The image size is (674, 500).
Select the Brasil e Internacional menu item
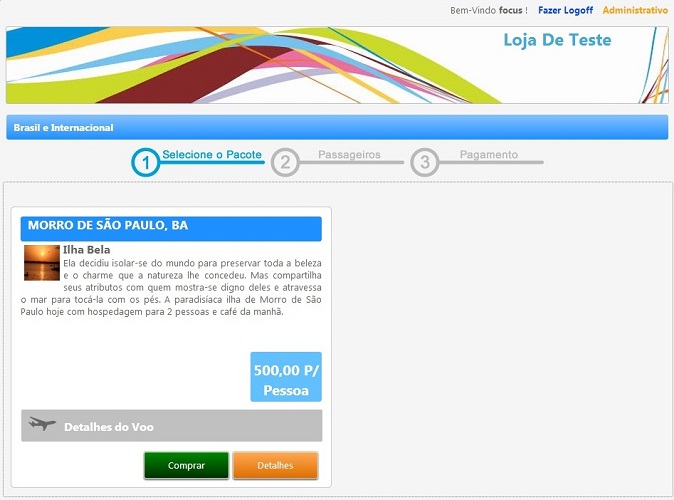pos(64,128)
